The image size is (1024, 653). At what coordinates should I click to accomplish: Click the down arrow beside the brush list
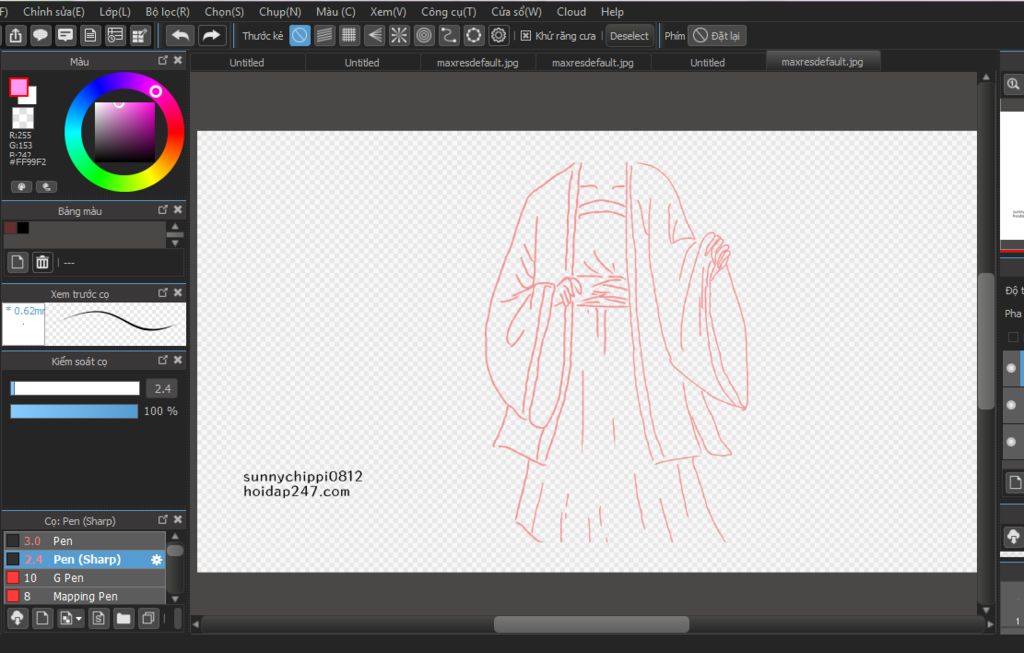click(175, 598)
